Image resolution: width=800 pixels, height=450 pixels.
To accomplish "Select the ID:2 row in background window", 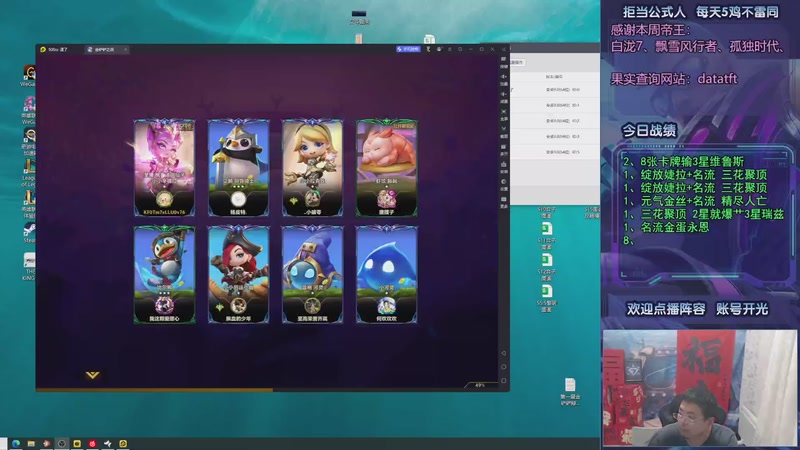I will click(x=555, y=121).
